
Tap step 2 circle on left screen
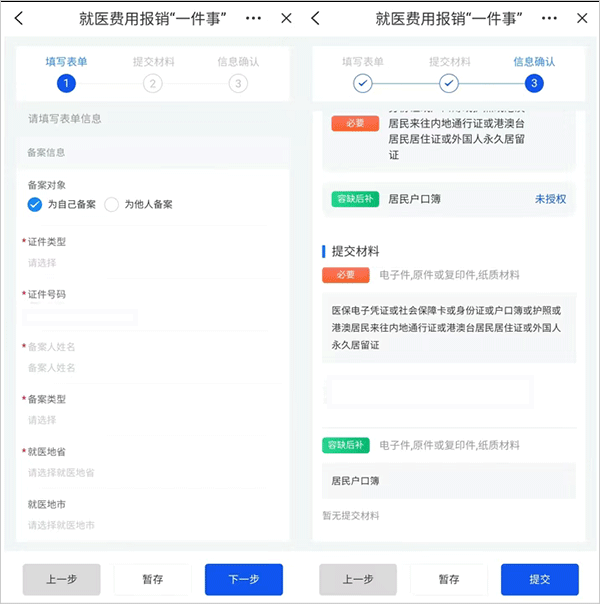(153, 84)
